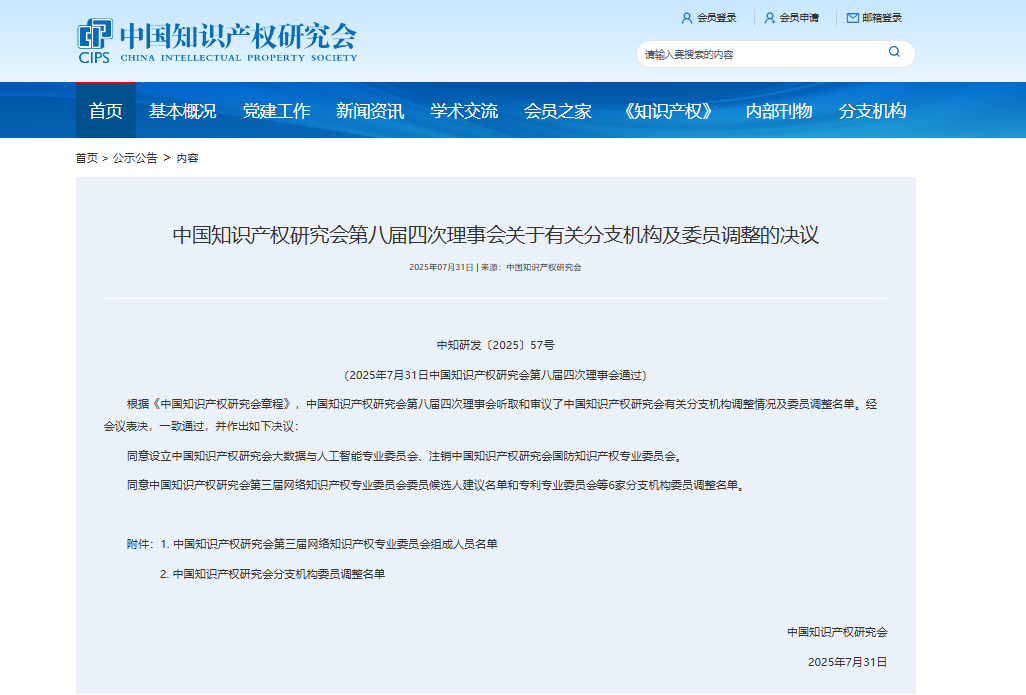Click paragraph starting 根据《中国知识产权研究会章程》
1026x695 pixels.
[x=490, y=415]
